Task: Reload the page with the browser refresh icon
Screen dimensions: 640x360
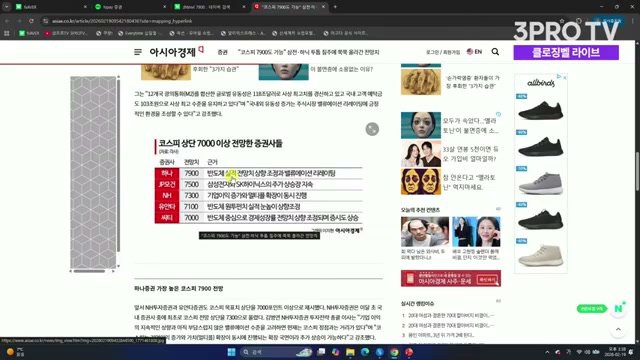Action: pos(31,21)
